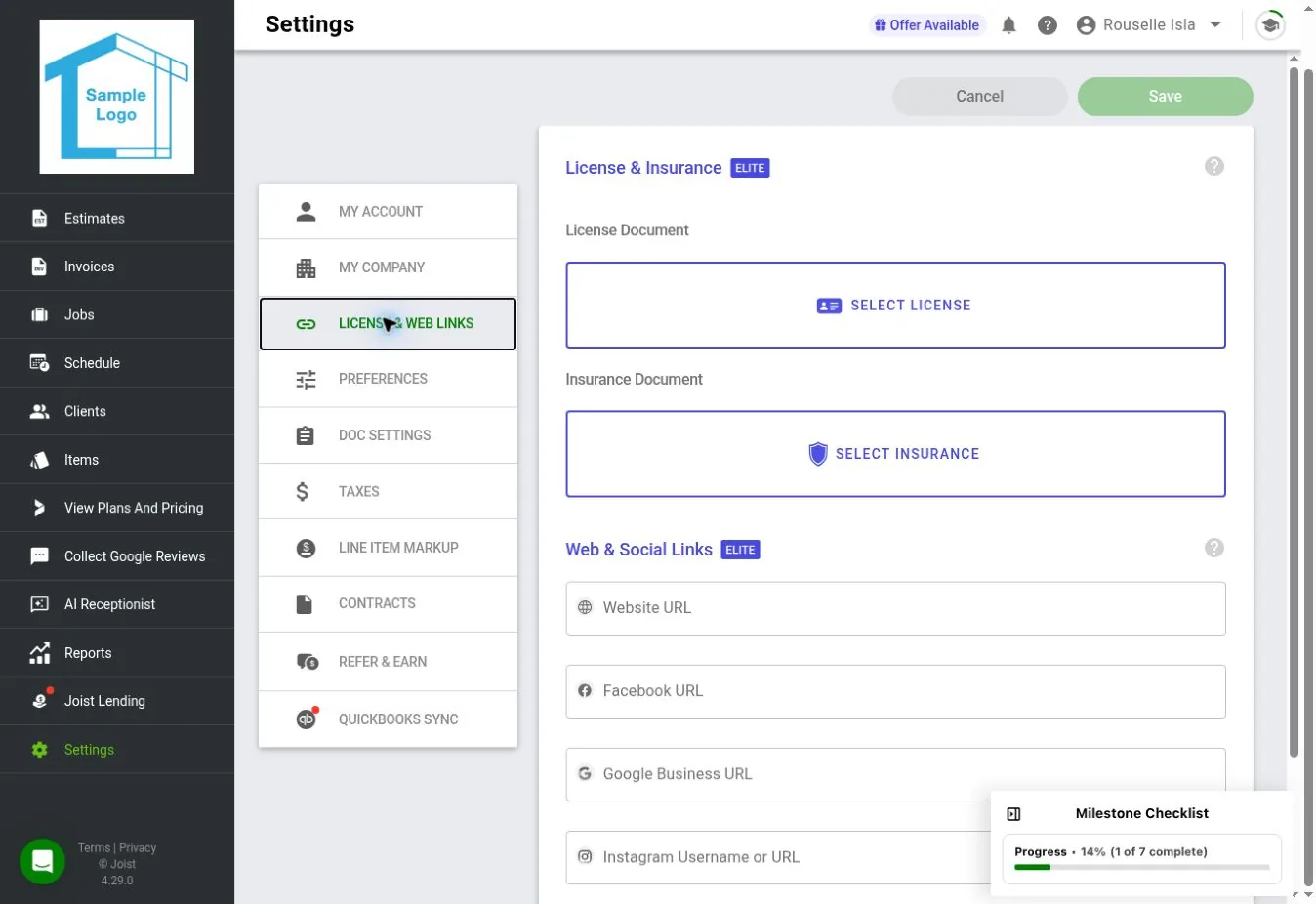Open View Plans And Pricing menu item
The image size is (1316, 904).
point(117,508)
